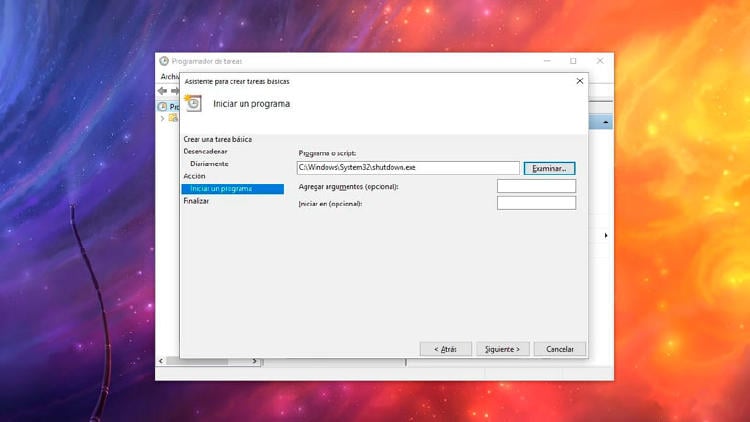Go back with the Atrás button

coord(445,349)
